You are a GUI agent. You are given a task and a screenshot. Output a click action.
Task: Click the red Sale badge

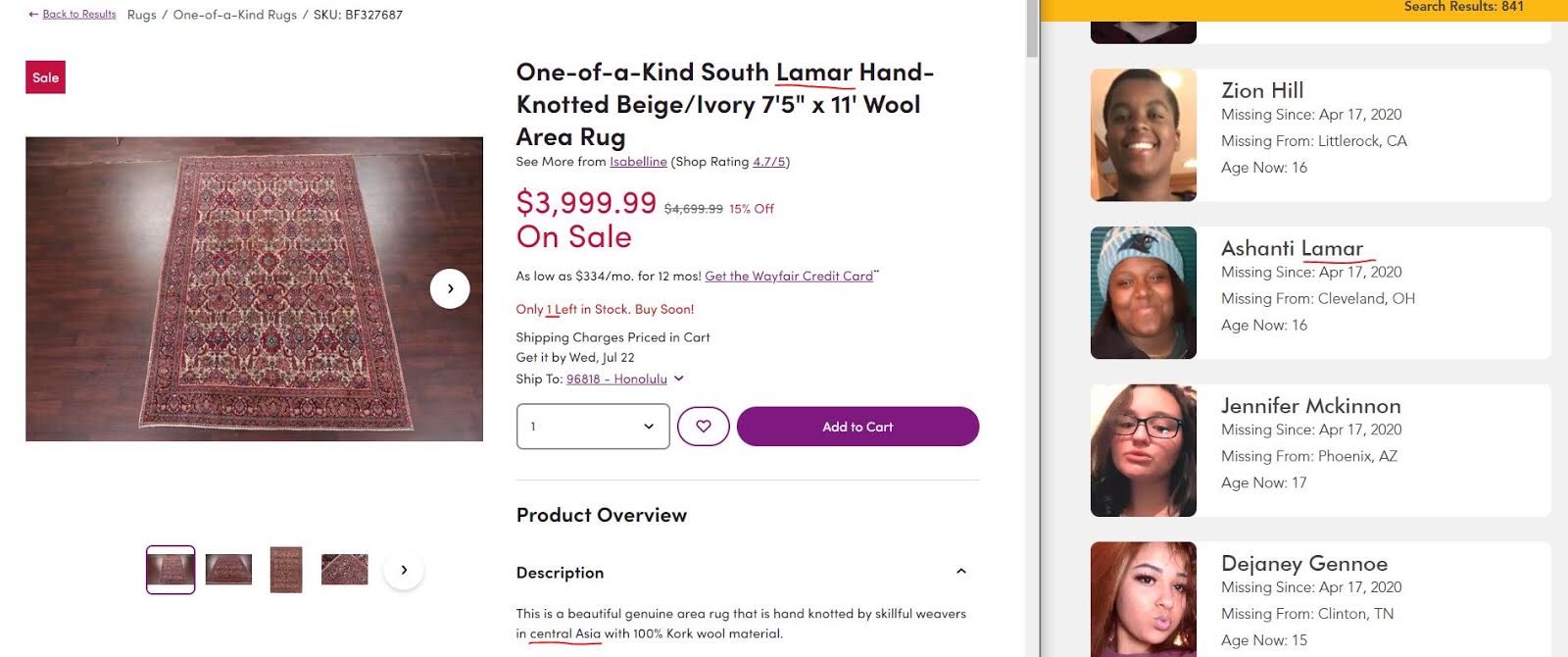(x=45, y=77)
